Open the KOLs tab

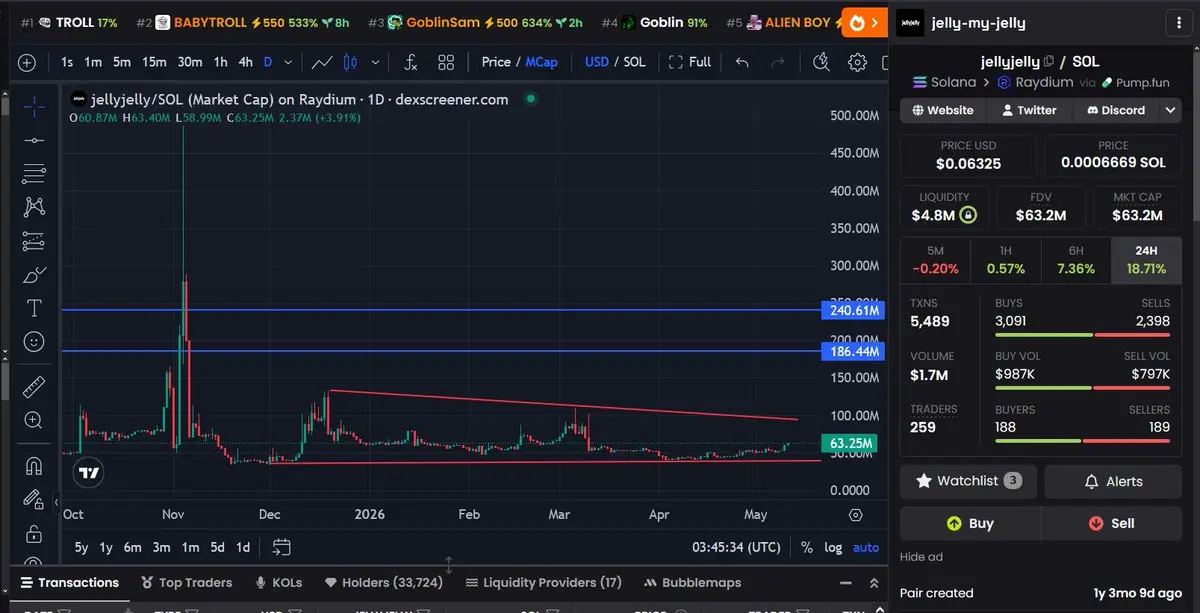tap(279, 582)
